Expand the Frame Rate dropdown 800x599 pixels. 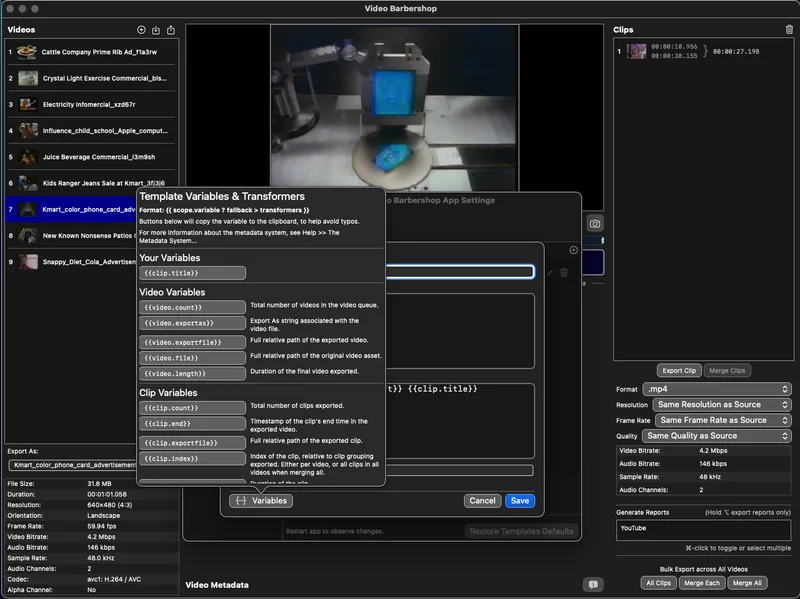(x=722, y=420)
